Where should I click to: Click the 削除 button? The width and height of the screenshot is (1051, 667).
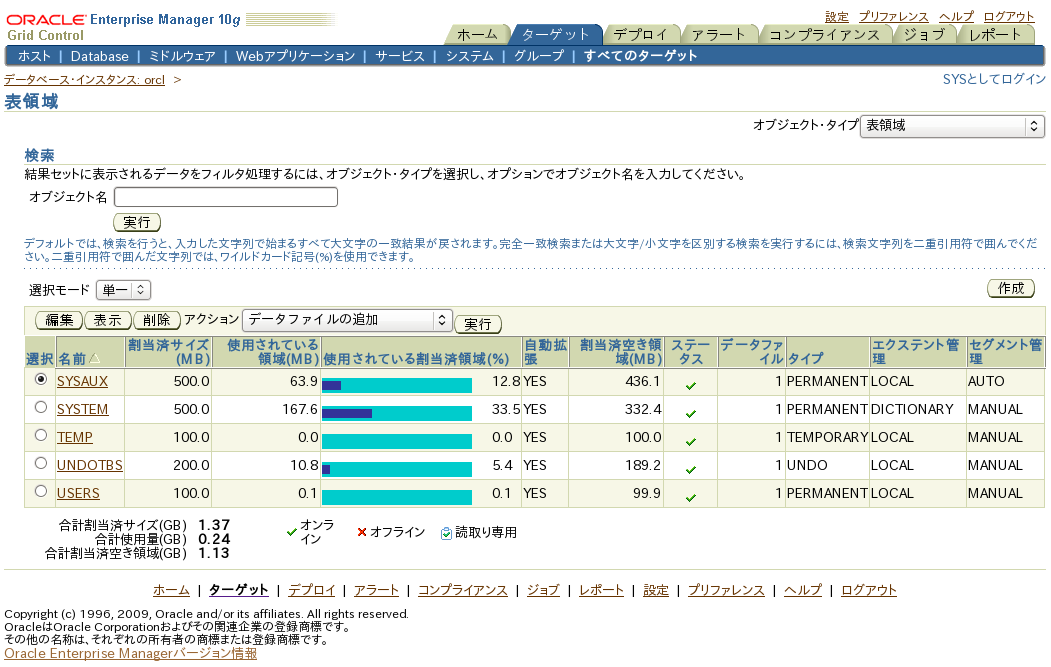[x=157, y=320]
